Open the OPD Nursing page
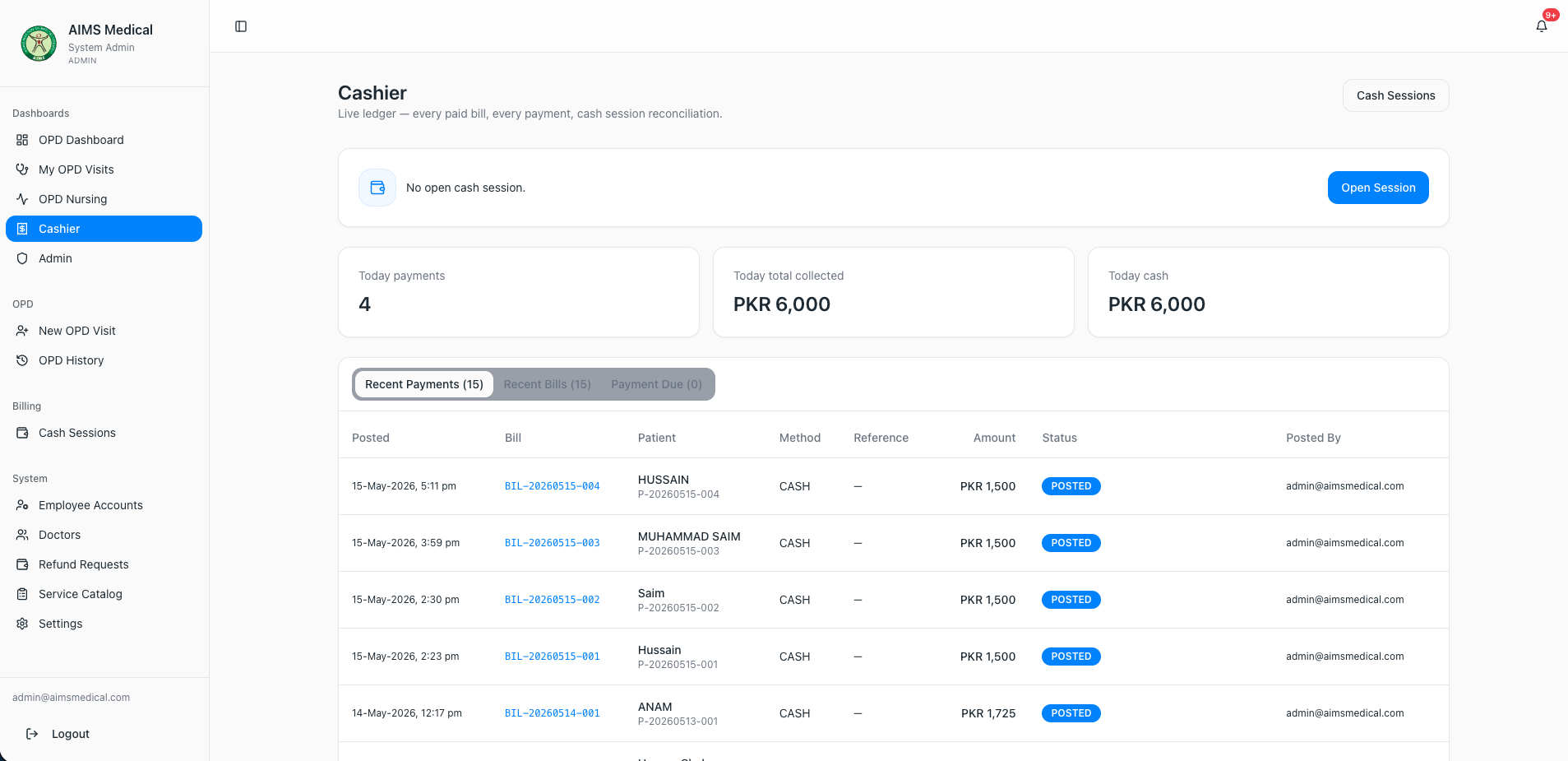 tap(104, 199)
